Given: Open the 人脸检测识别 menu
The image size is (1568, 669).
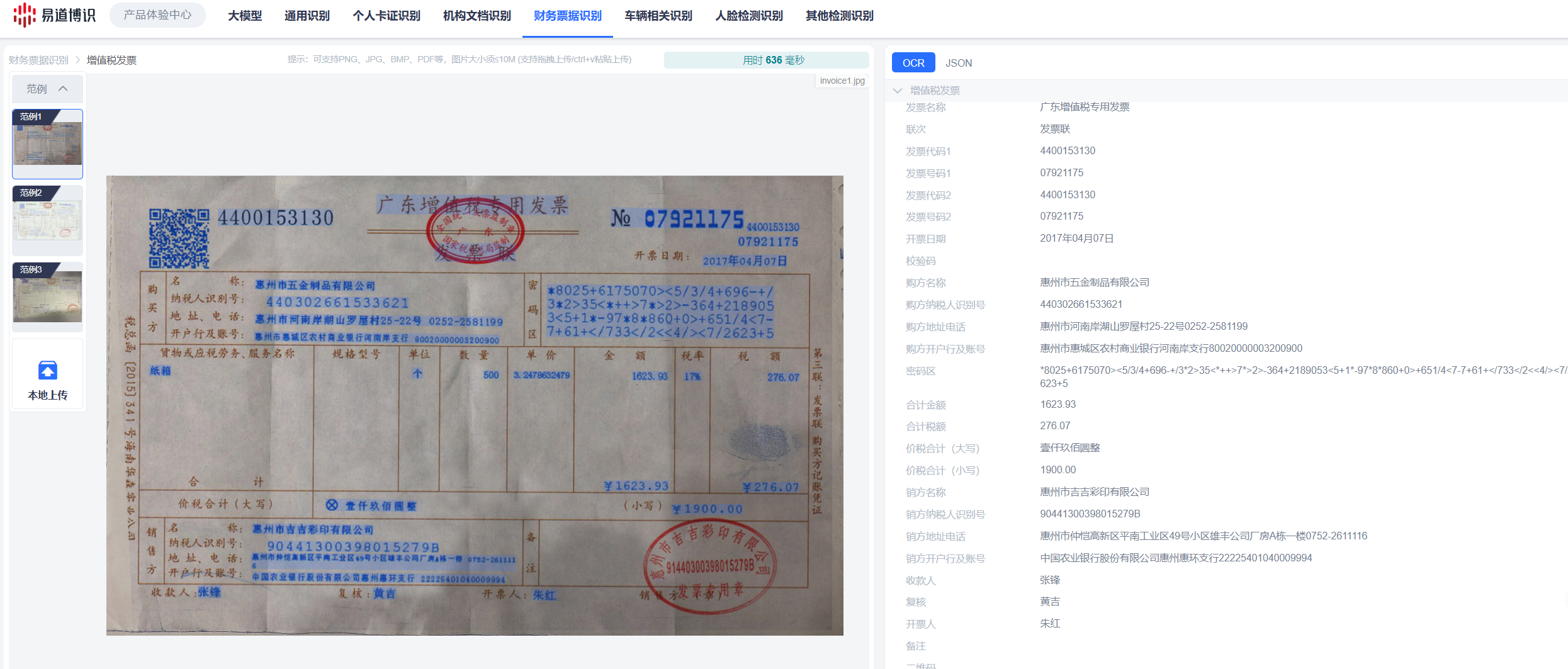Looking at the screenshot, I should [x=748, y=16].
